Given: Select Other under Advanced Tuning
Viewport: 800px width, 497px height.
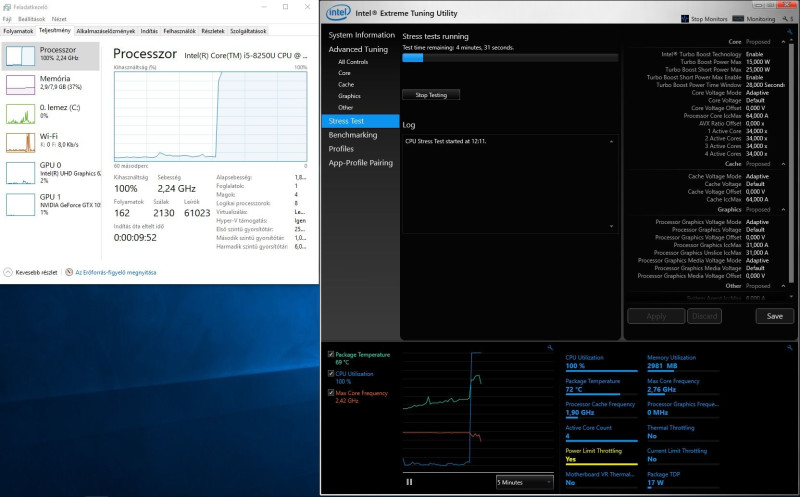Looking at the screenshot, I should pos(345,108).
